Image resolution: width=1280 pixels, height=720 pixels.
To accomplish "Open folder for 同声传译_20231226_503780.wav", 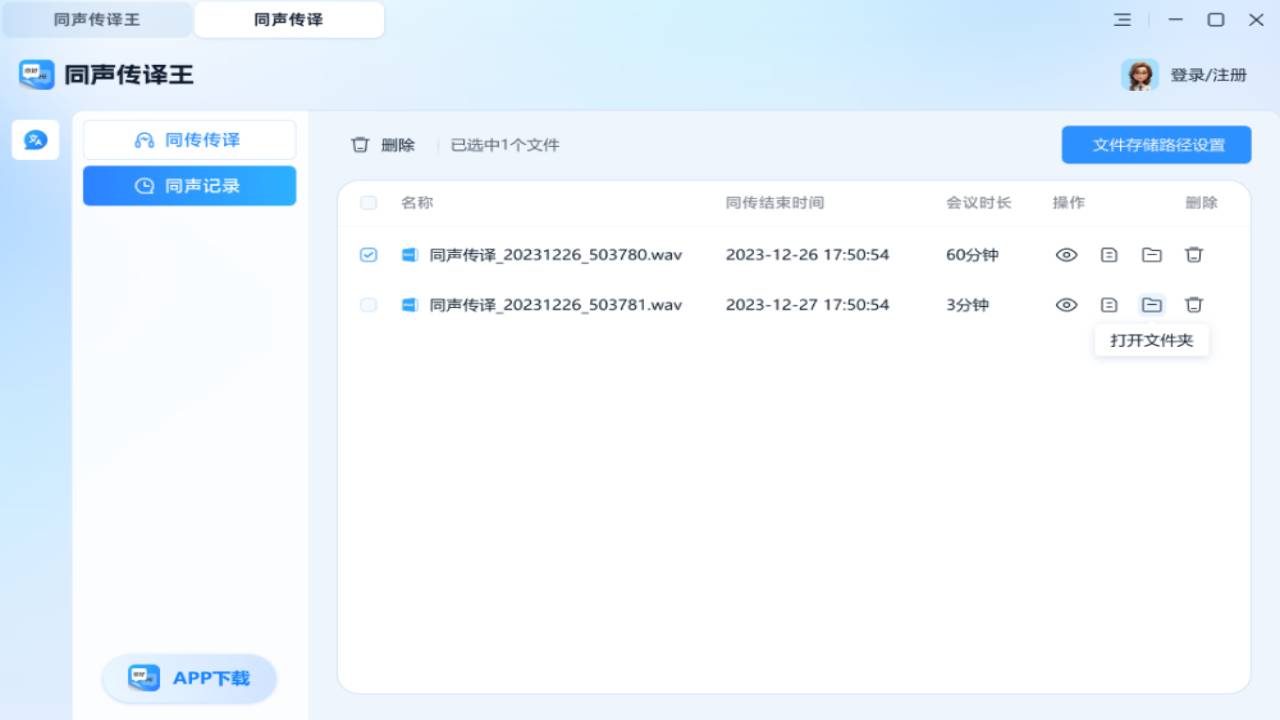I will tap(1152, 255).
